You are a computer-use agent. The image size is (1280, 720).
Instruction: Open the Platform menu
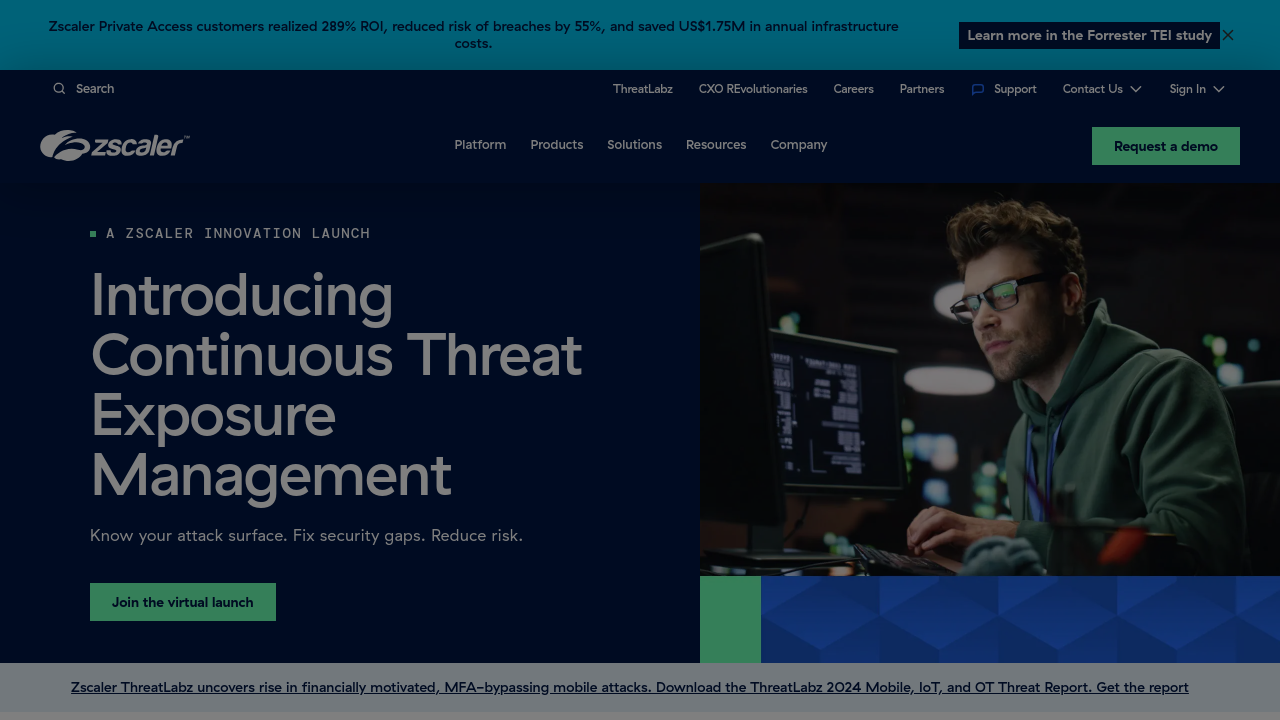[480, 145]
